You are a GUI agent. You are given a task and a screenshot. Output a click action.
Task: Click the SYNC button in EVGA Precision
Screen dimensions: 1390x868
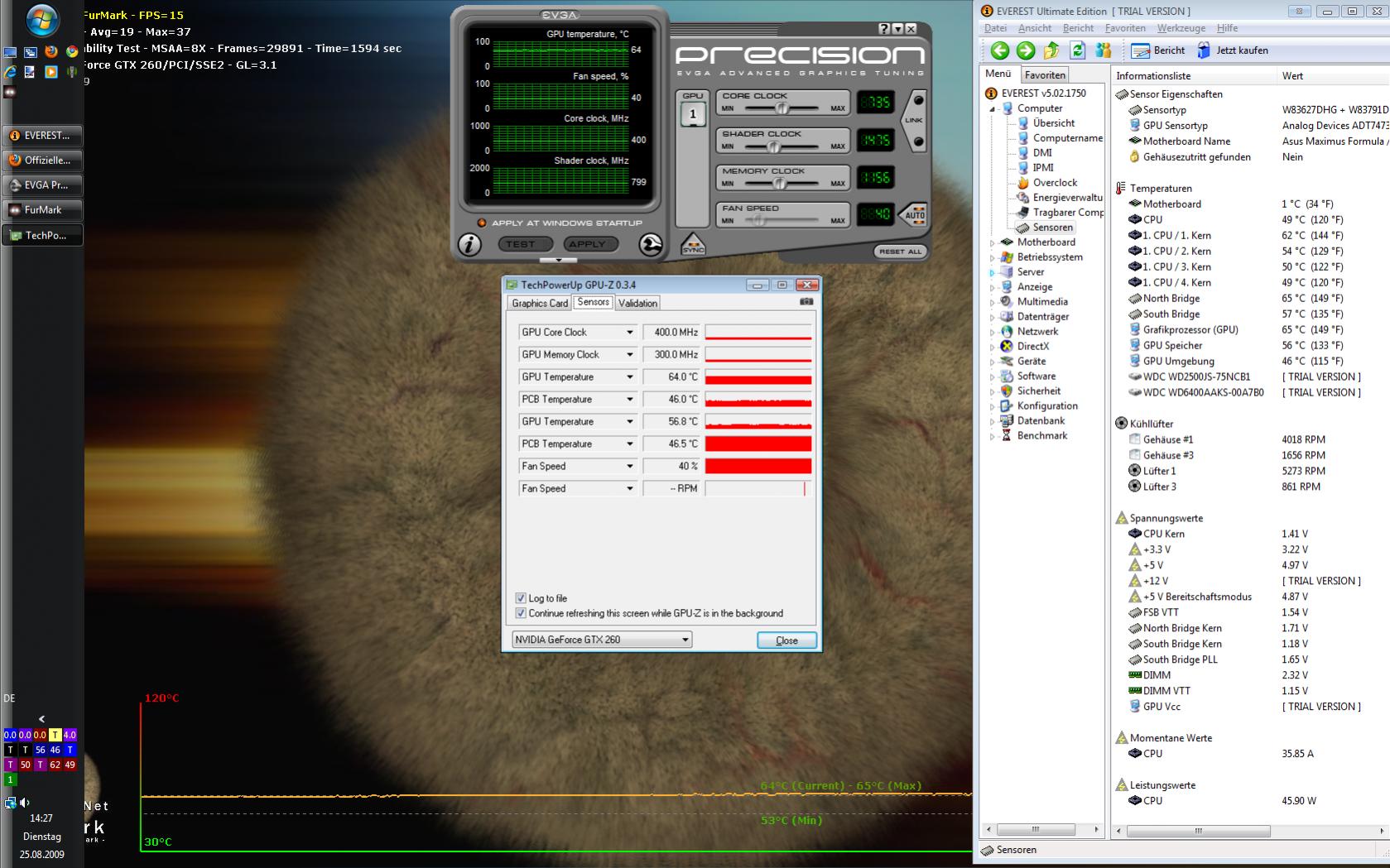point(693,244)
